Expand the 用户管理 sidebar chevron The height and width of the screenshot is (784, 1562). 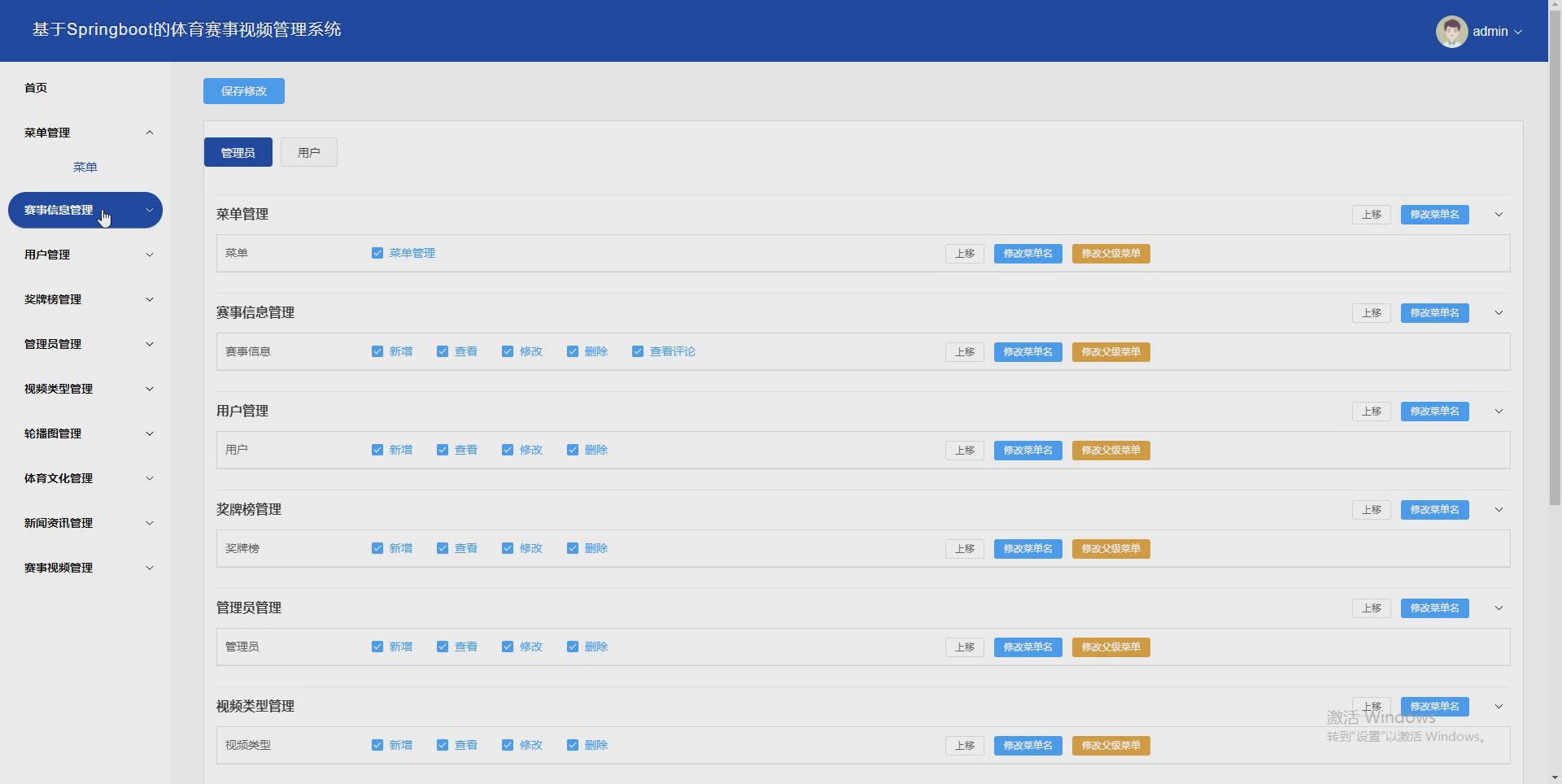tap(150, 255)
